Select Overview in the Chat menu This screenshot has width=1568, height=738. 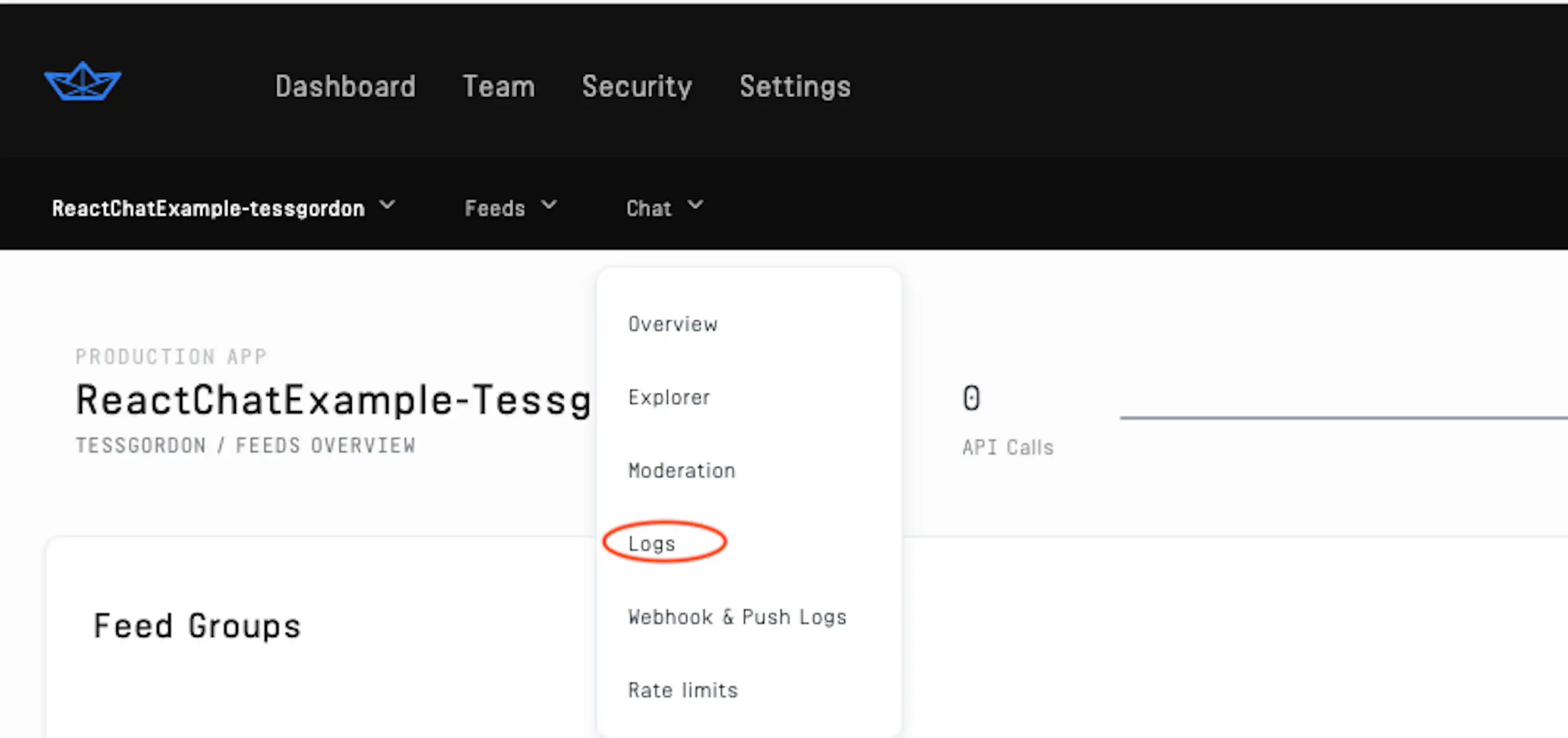tap(673, 324)
